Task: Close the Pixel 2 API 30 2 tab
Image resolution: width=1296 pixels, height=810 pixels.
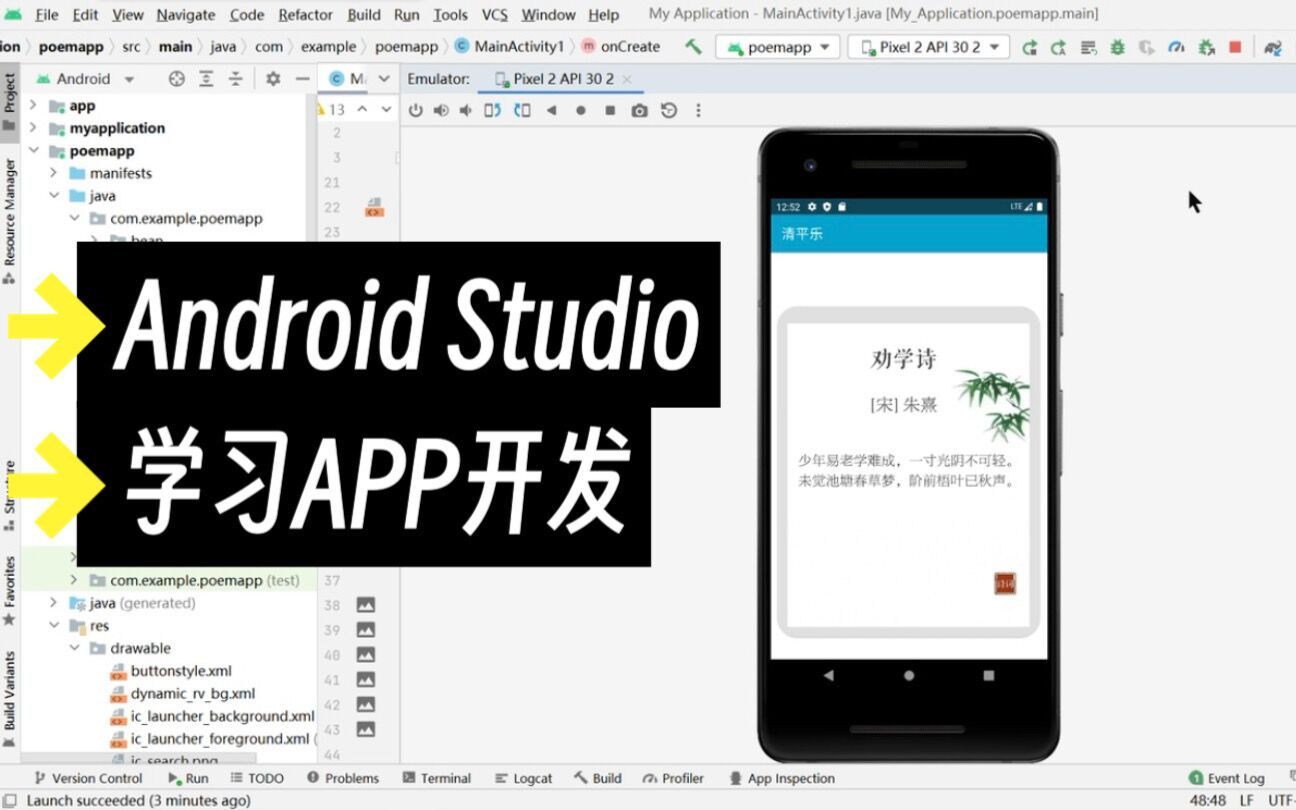Action: pyautogui.click(x=627, y=79)
